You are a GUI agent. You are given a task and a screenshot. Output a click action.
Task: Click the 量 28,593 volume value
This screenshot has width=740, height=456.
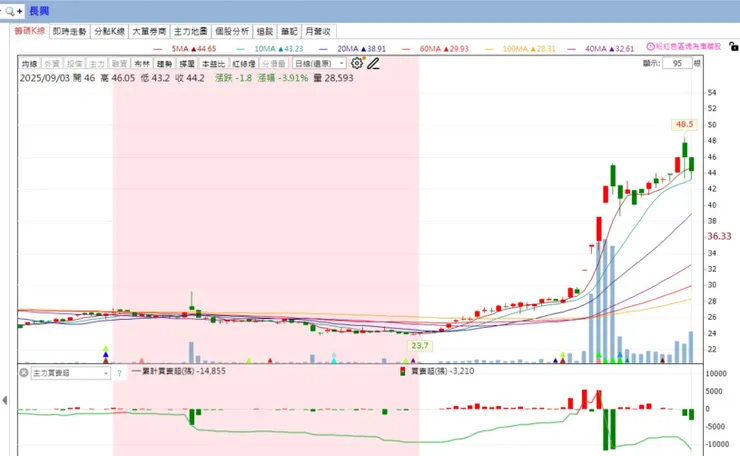point(333,78)
